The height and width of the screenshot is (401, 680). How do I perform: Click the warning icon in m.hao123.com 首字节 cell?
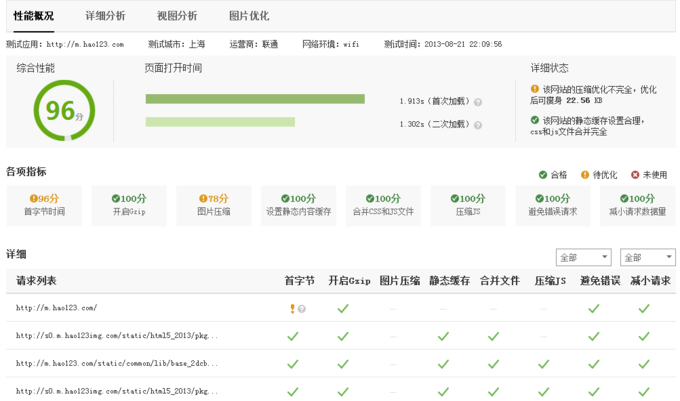click(x=292, y=308)
